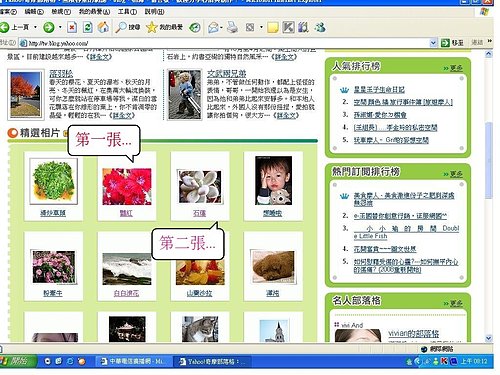
Task: Open the ocean waves featured photo
Action: point(127,269)
